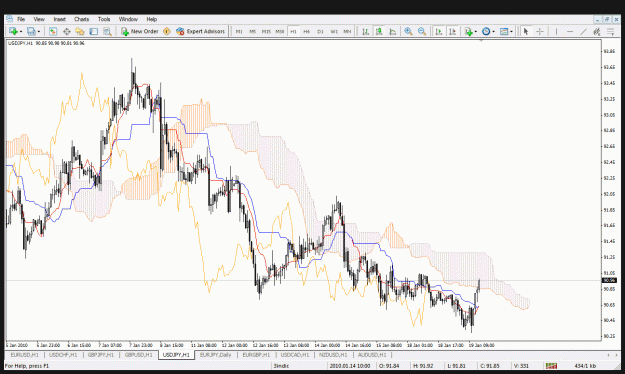
Task: Switch to M5 timeframe
Action: [x=252, y=31]
